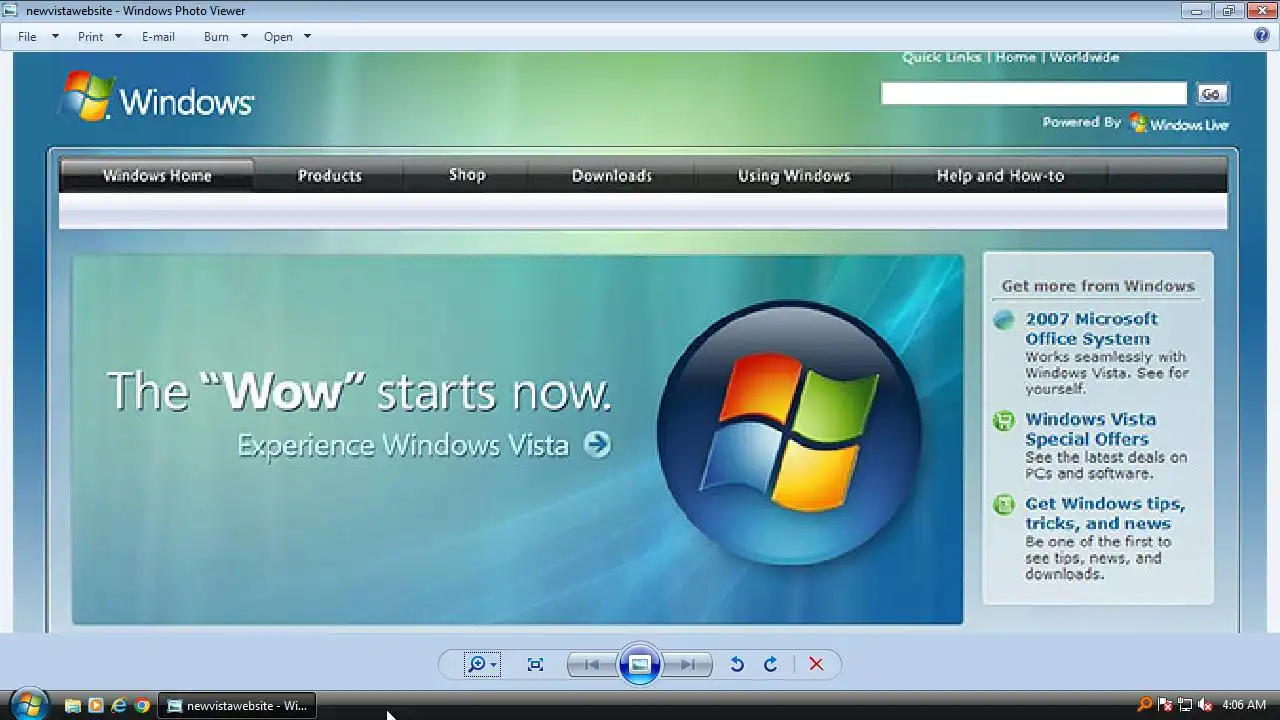
Task: Launch Windows Media Player from Quick Launch
Action: 95,706
